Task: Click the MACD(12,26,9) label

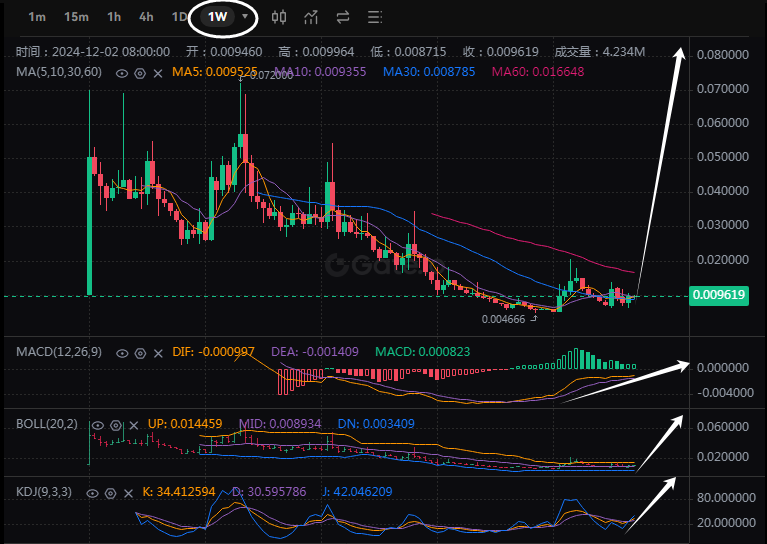Action: [59, 352]
